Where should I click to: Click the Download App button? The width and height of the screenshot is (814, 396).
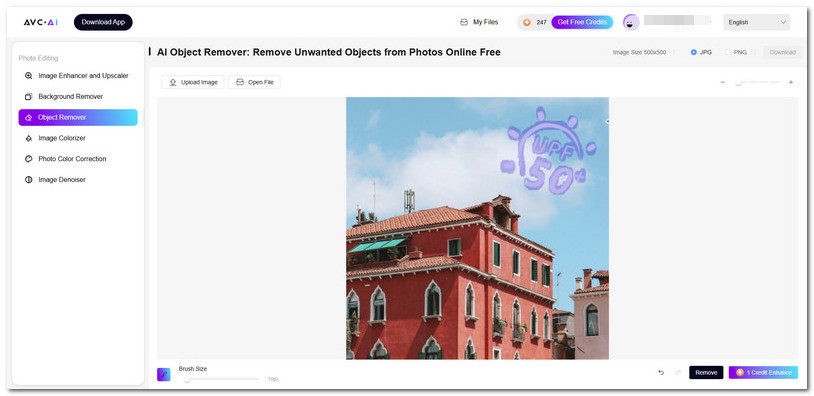[103, 22]
